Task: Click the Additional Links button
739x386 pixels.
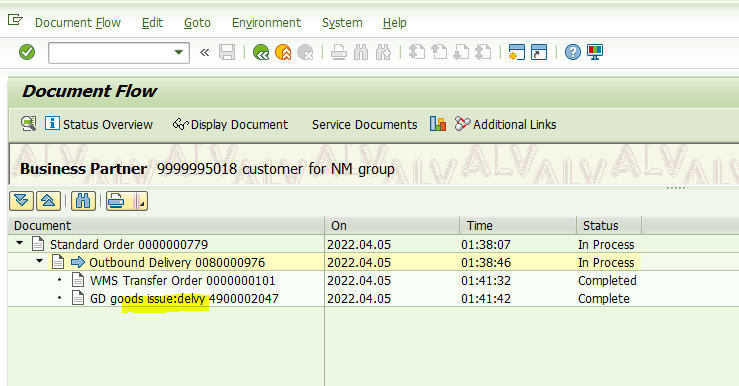Action: click(505, 124)
